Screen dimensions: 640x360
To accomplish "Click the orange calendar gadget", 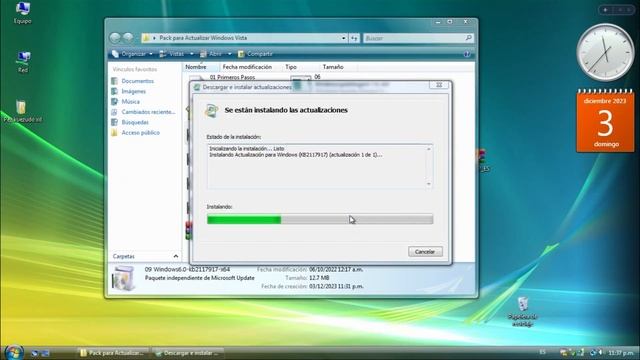I will [x=605, y=121].
